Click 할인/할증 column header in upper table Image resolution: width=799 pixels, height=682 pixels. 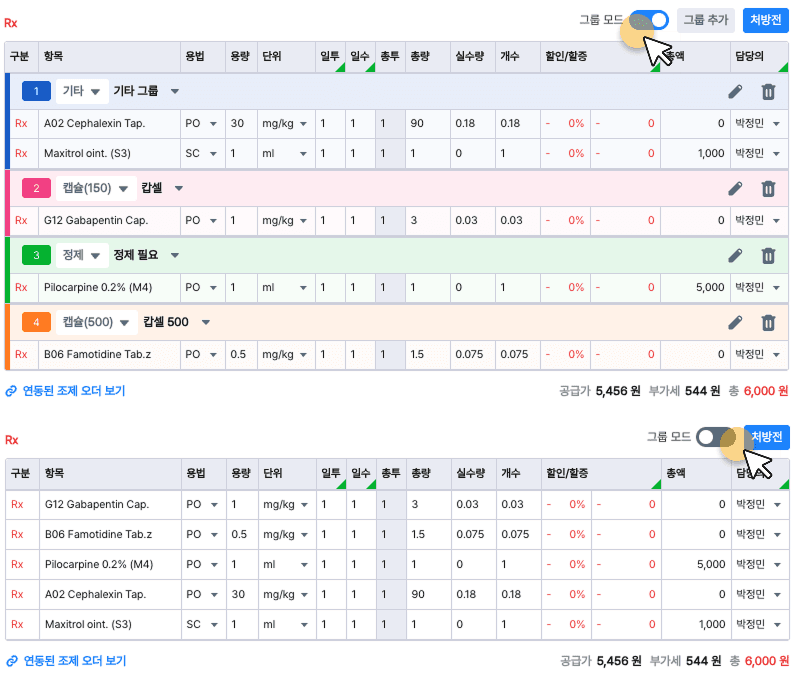[601, 57]
